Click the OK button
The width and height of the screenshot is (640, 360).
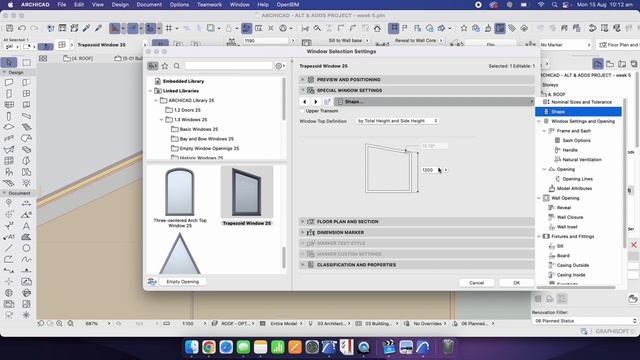click(x=516, y=283)
